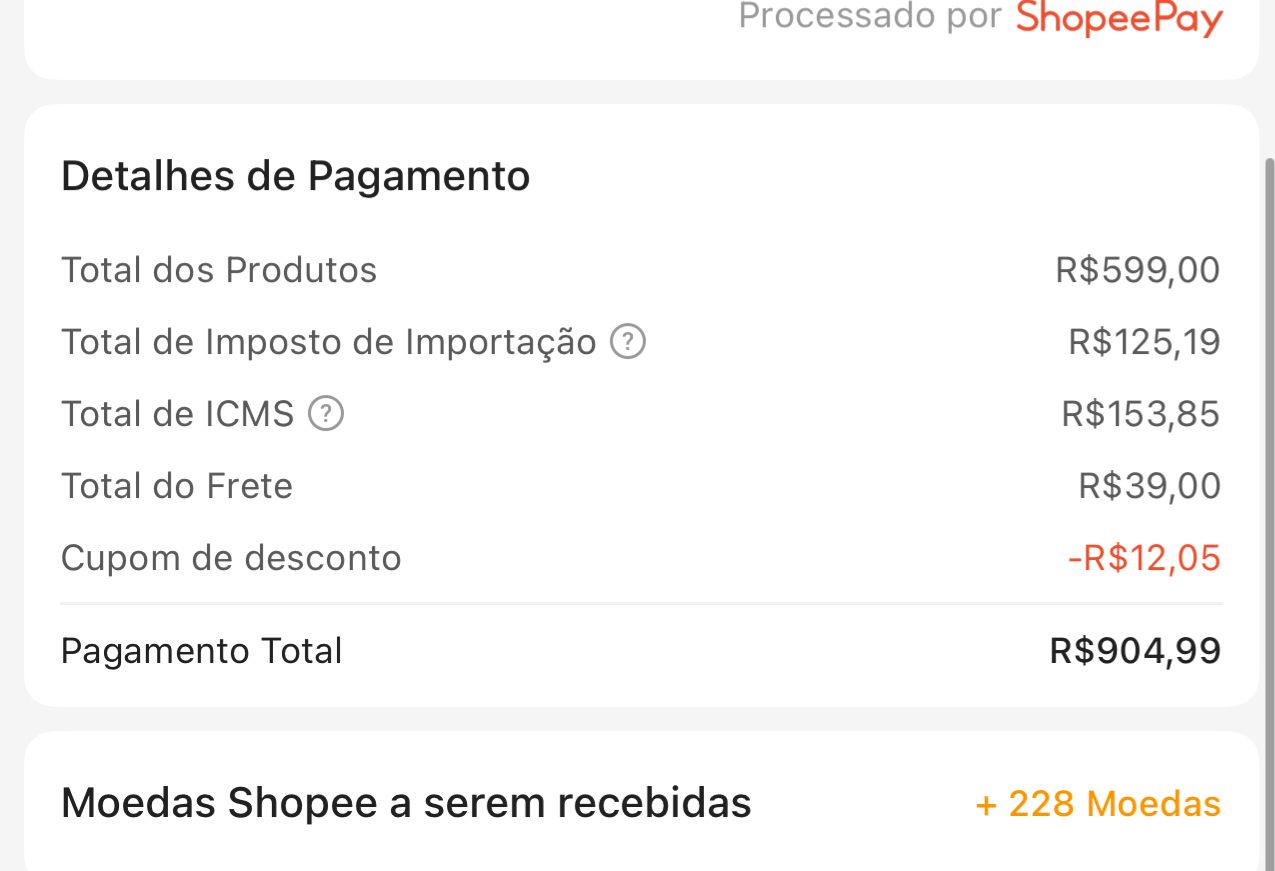Click the Total dos Produtos label
This screenshot has width=1275, height=871.
click(219, 270)
